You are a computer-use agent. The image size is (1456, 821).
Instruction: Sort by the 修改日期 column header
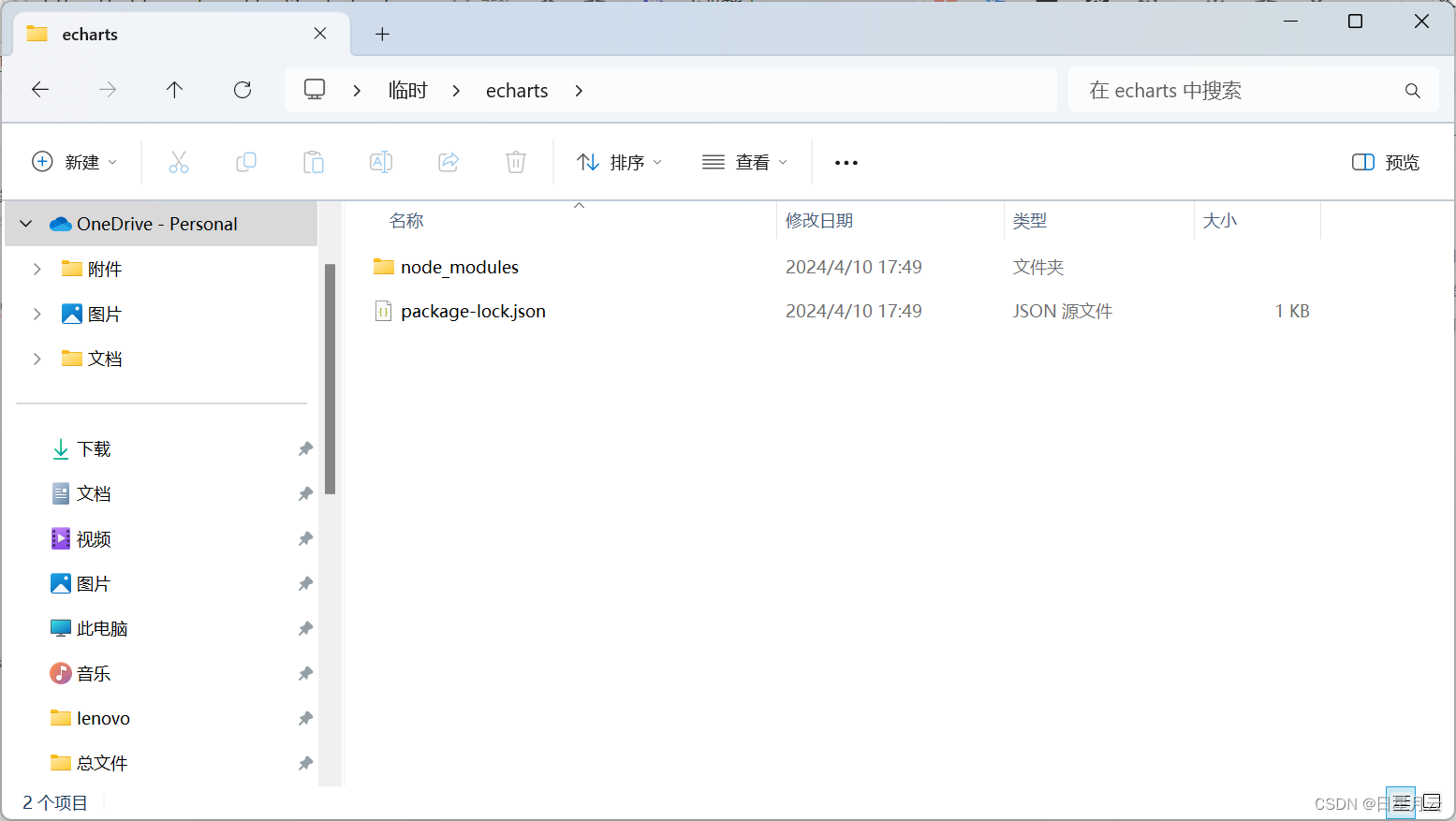[x=819, y=221]
